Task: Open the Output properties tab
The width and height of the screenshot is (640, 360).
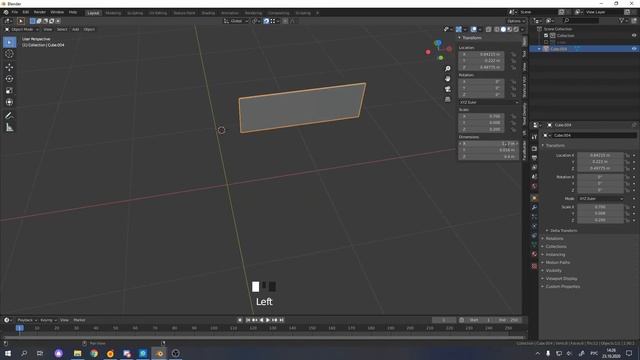Action: [x=534, y=158]
